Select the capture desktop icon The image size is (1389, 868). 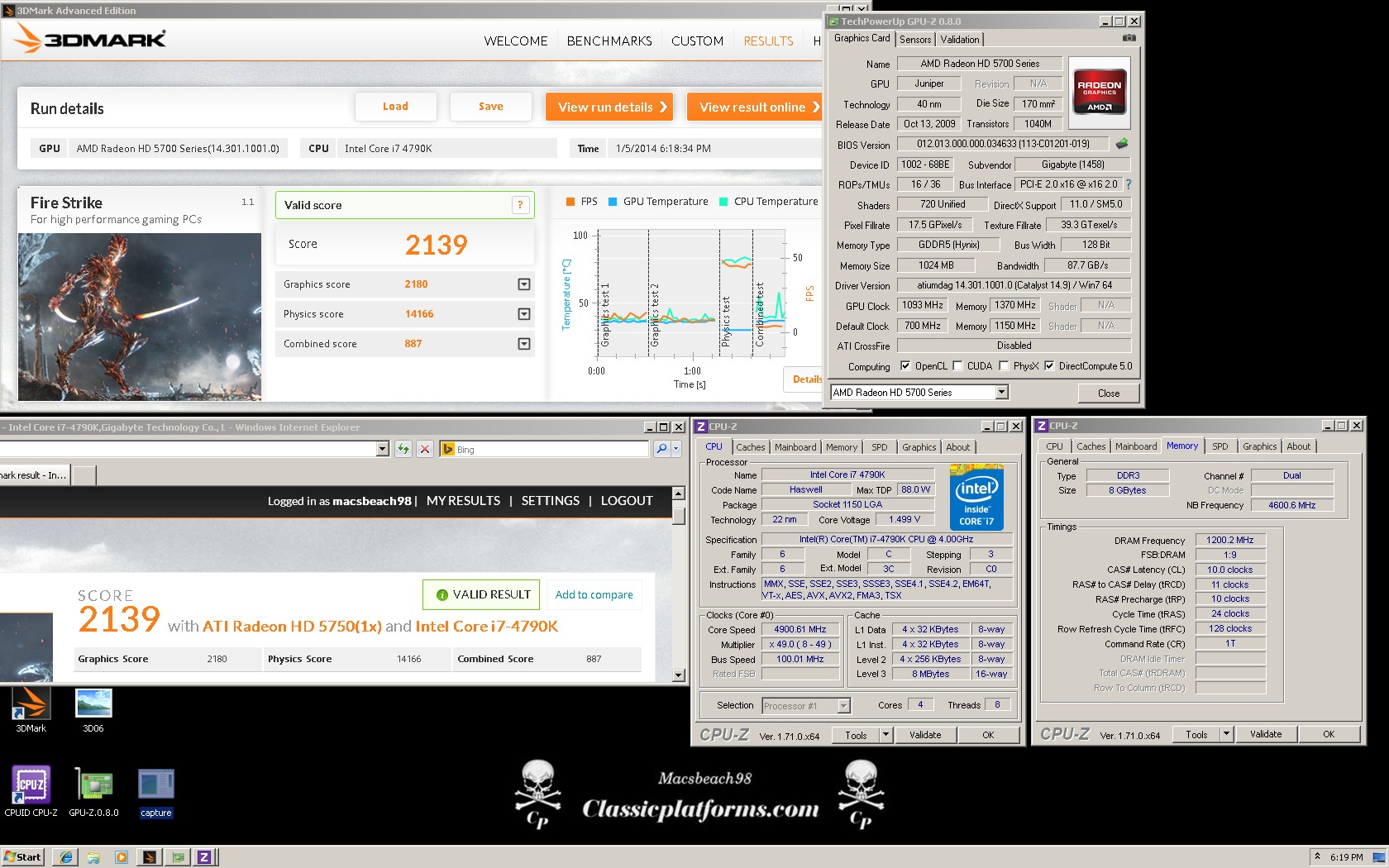(155, 791)
